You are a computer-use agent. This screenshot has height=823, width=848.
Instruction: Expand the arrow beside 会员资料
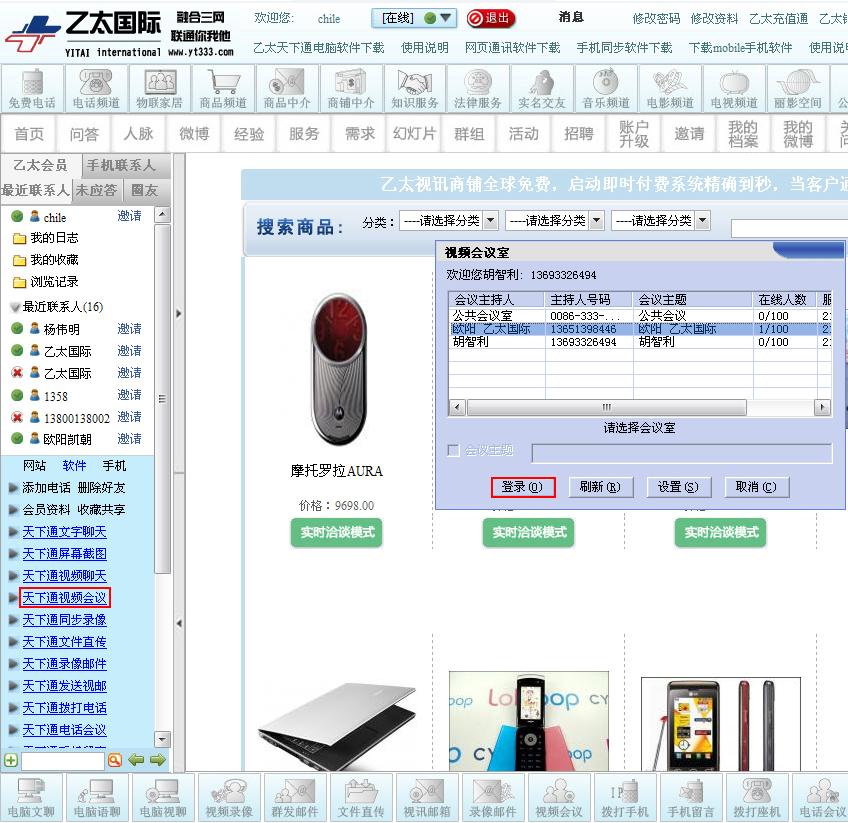pyautogui.click(x=14, y=510)
